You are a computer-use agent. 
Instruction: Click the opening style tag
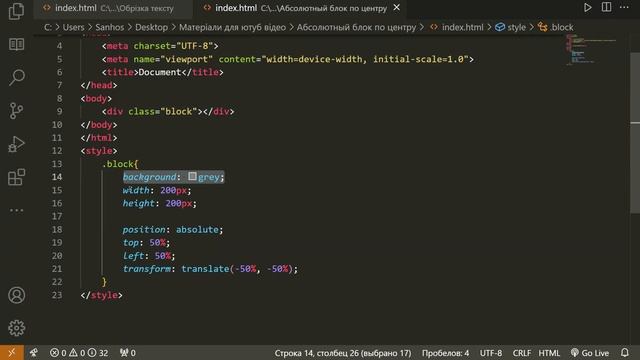(99, 151)
